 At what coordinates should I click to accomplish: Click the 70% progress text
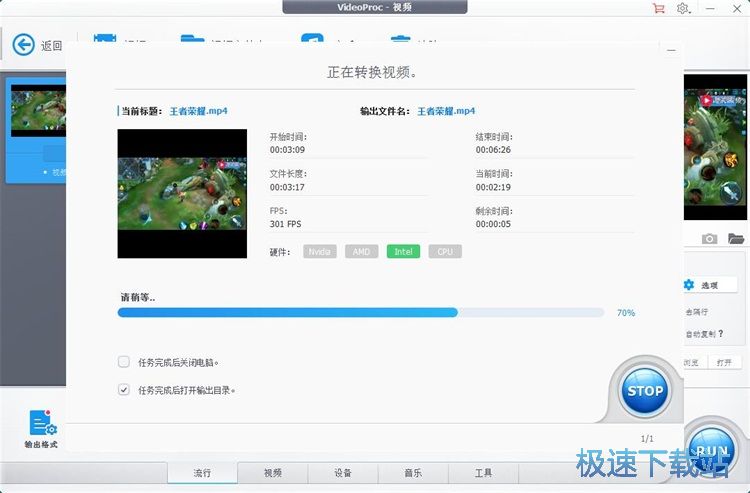pyautogui.click(x=626, y=313)
